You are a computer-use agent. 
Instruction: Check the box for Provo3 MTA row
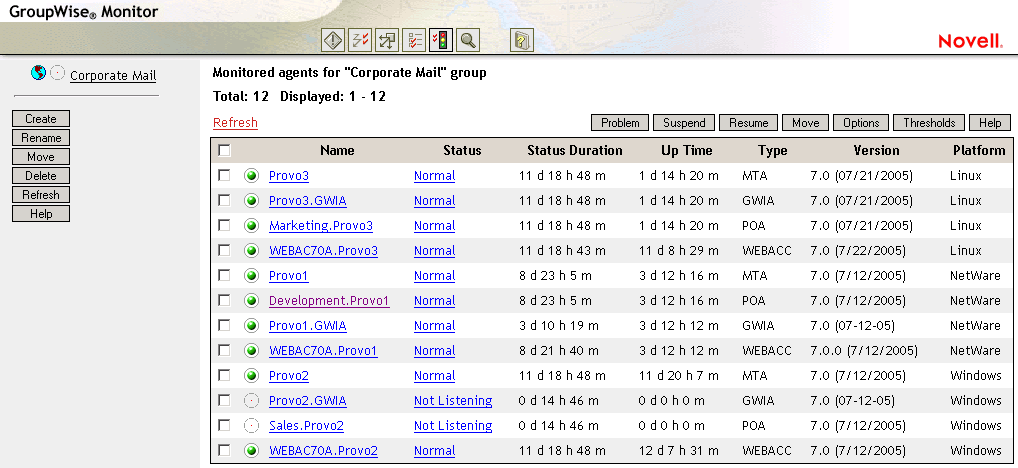tap(224, 175)
